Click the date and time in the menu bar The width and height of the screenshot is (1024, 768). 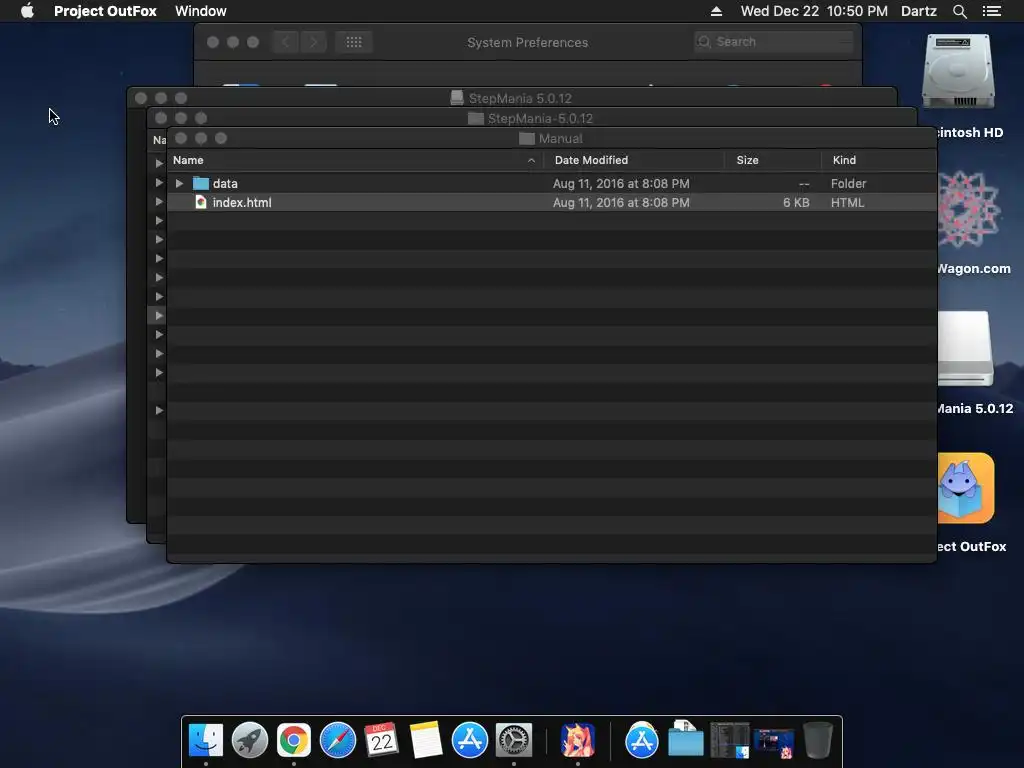(814, 11)
